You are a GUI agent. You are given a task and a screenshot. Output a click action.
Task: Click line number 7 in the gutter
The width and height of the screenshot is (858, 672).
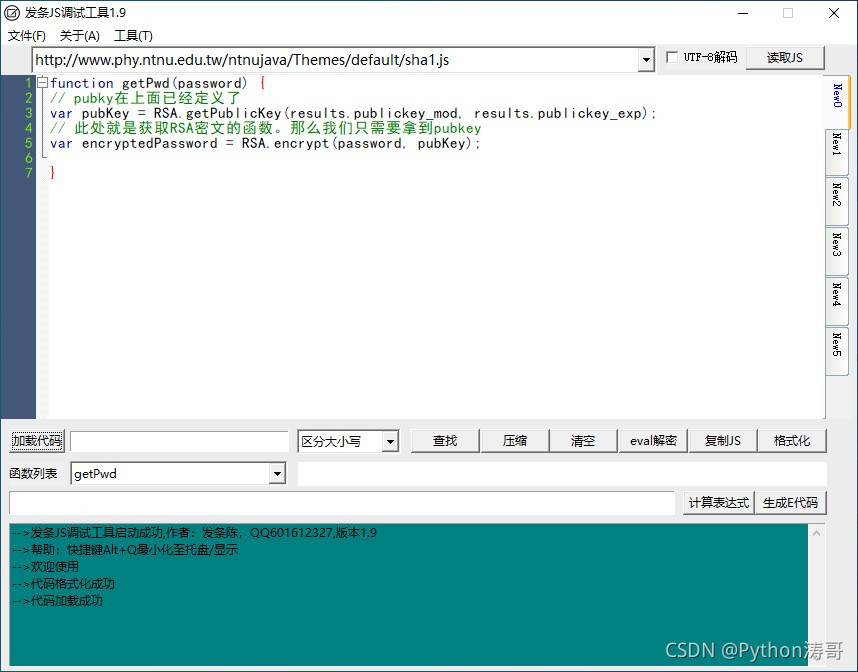click(28, 173)
